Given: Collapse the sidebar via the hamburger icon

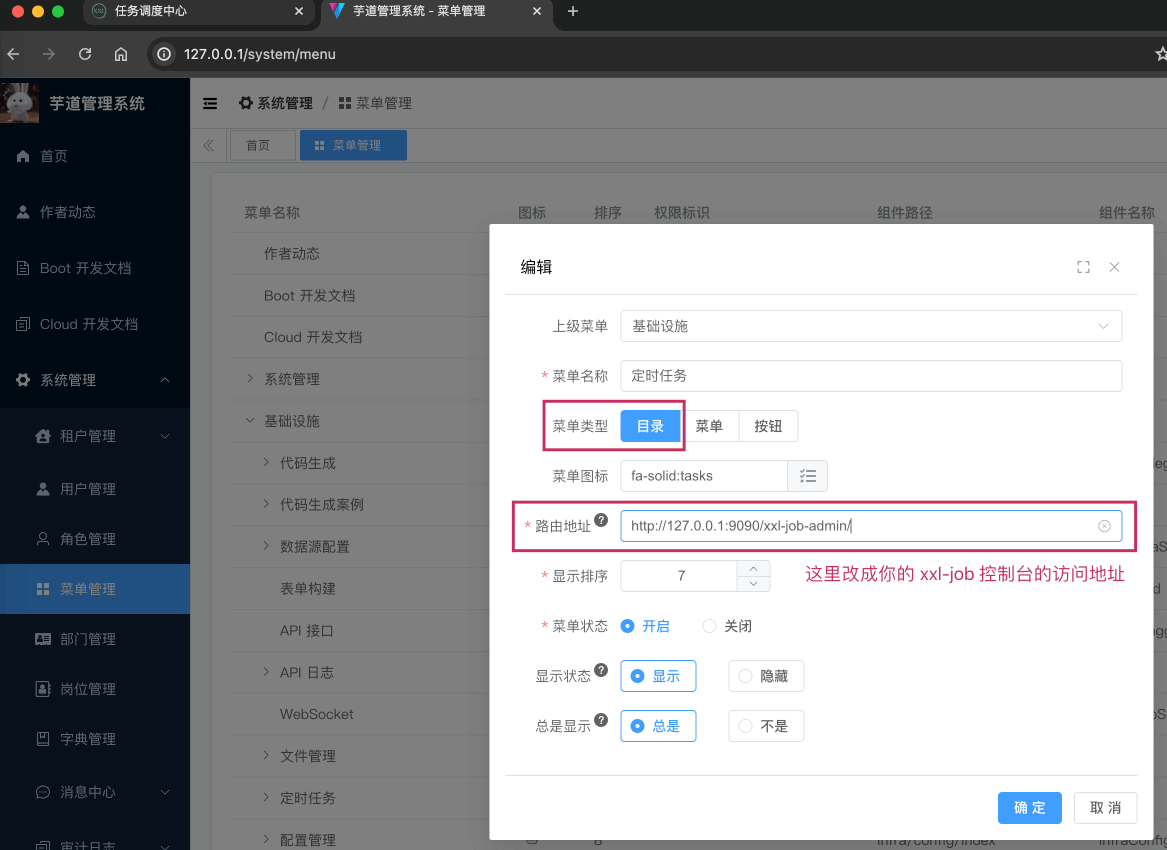Looking at the screenshot, I should [x=209, y=102].
